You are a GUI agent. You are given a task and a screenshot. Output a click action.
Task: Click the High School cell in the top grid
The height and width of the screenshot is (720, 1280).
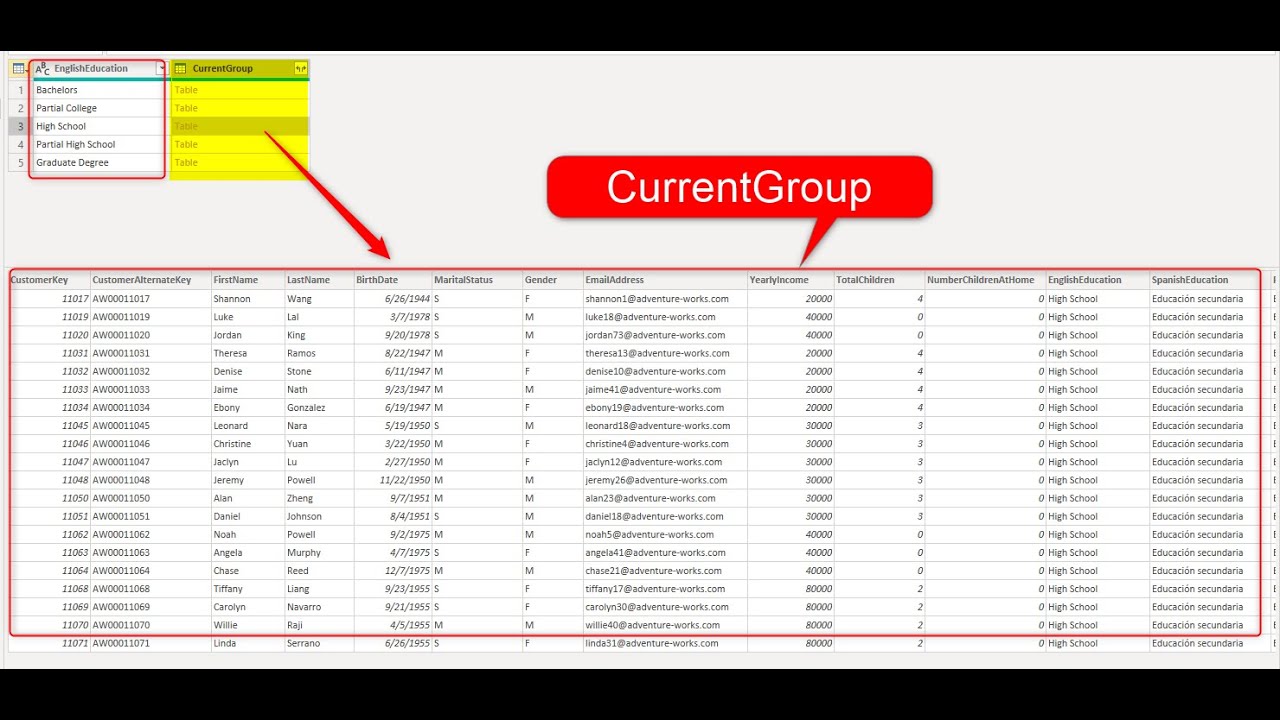pos(98,126)
